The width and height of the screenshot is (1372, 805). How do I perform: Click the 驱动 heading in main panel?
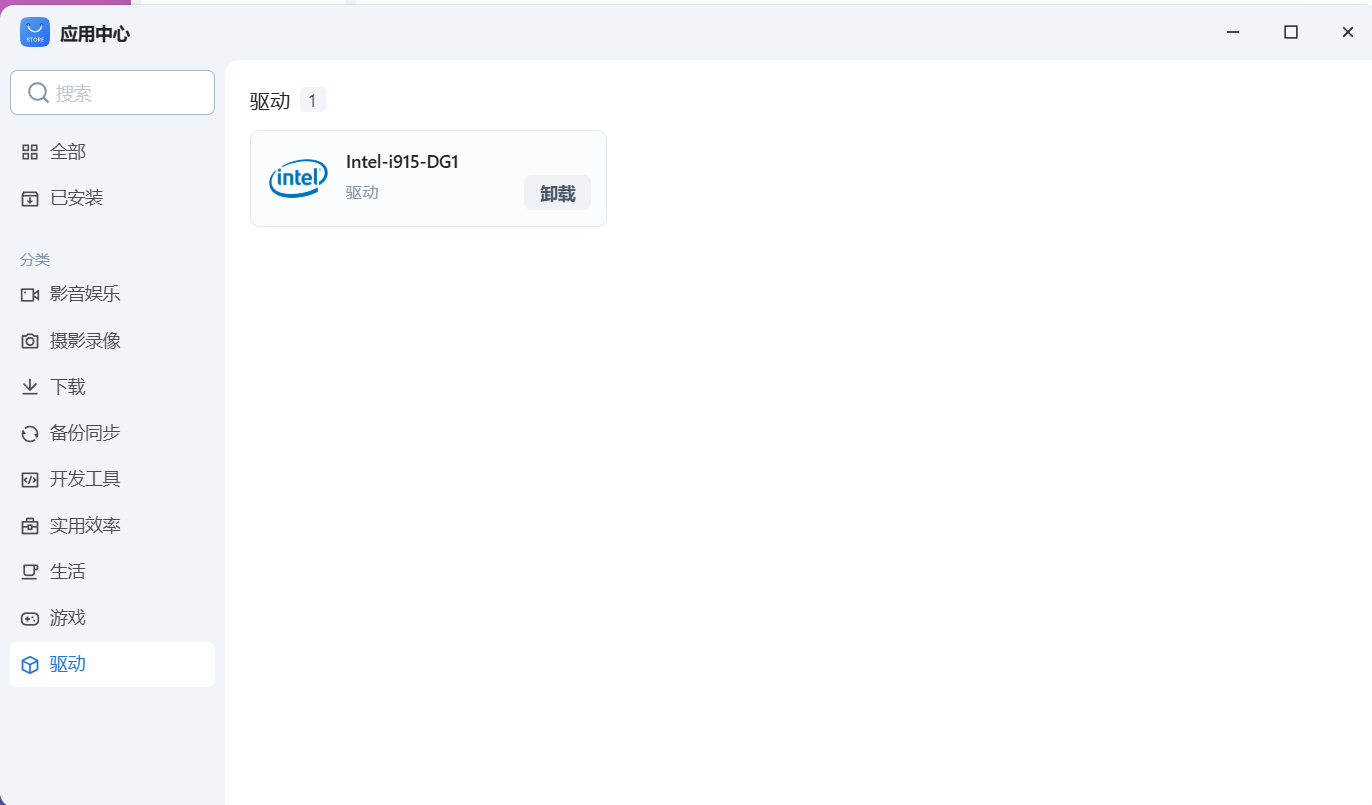[x=270, y=101]
